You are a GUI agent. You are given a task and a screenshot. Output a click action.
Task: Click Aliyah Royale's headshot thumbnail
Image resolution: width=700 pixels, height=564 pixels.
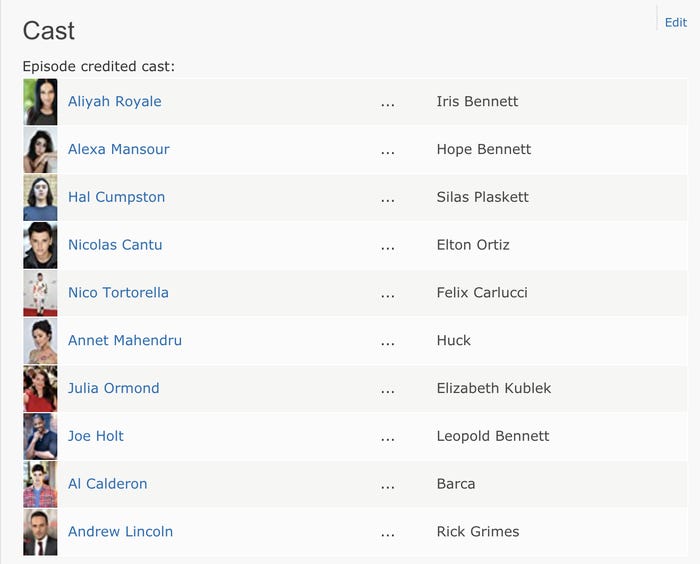(x=40, y=102)
